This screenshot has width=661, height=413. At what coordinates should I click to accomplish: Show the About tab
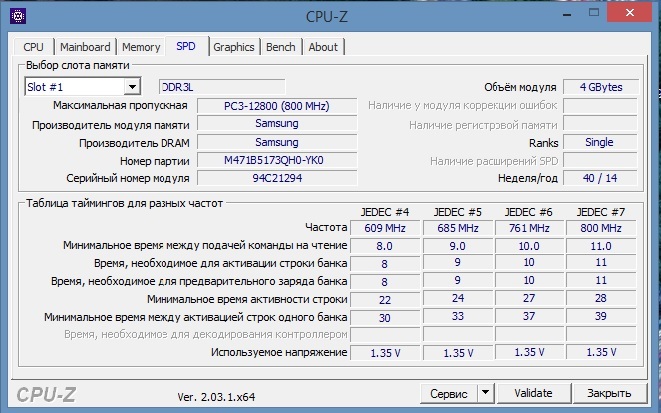323,47
